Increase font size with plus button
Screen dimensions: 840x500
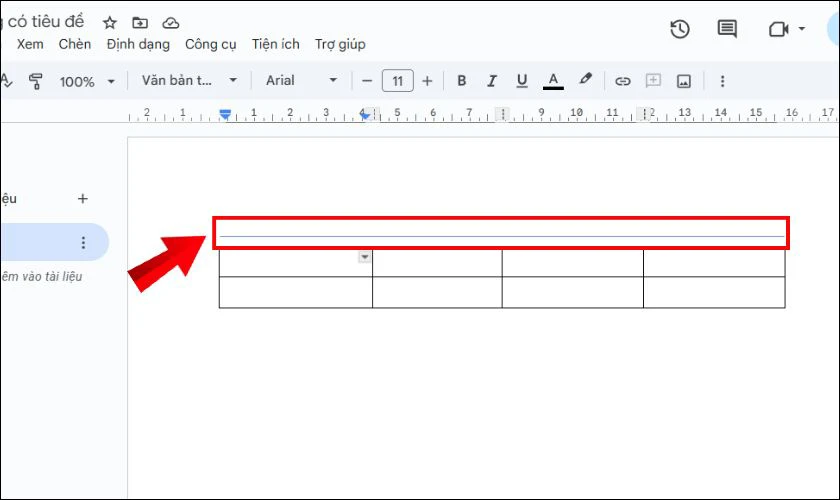[427, 81]
